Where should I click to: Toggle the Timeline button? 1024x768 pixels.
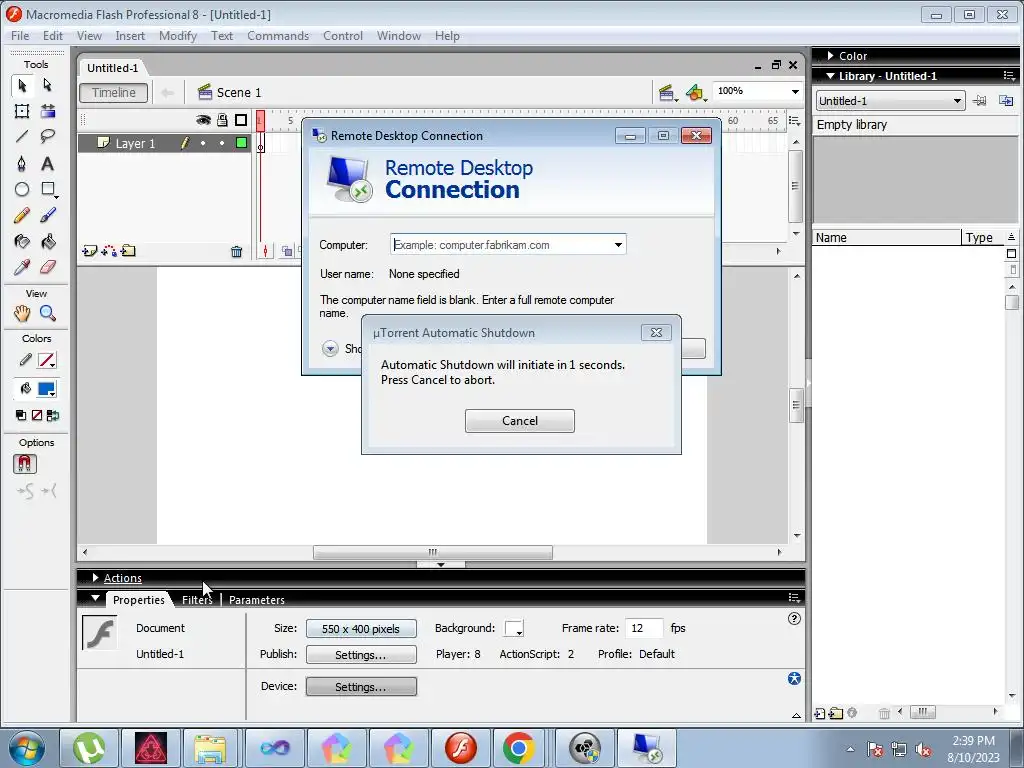114,93
